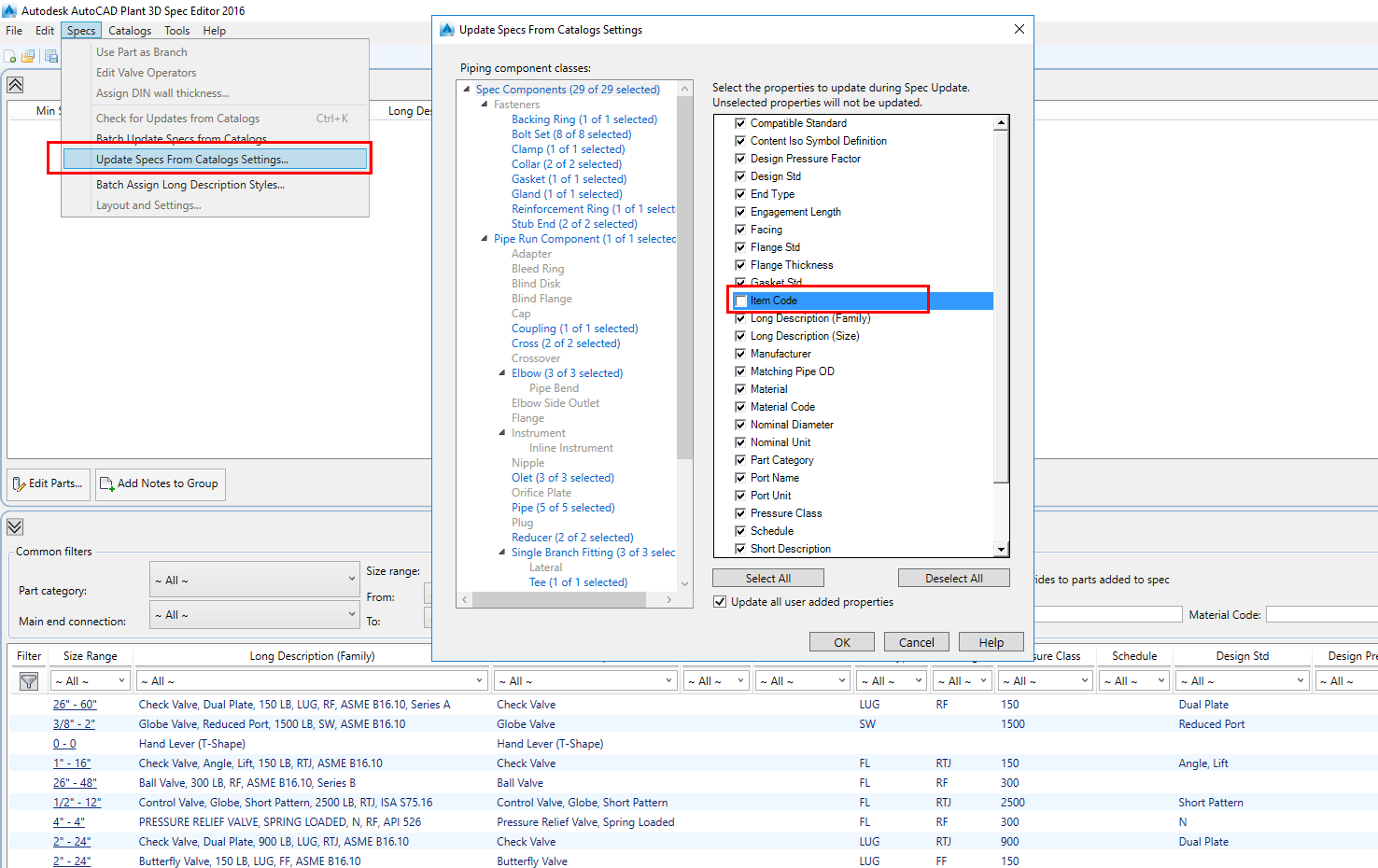Open the funnel filter icon in the Filter column
This screenshot has height=868, width=1378.
click(30, 680)
